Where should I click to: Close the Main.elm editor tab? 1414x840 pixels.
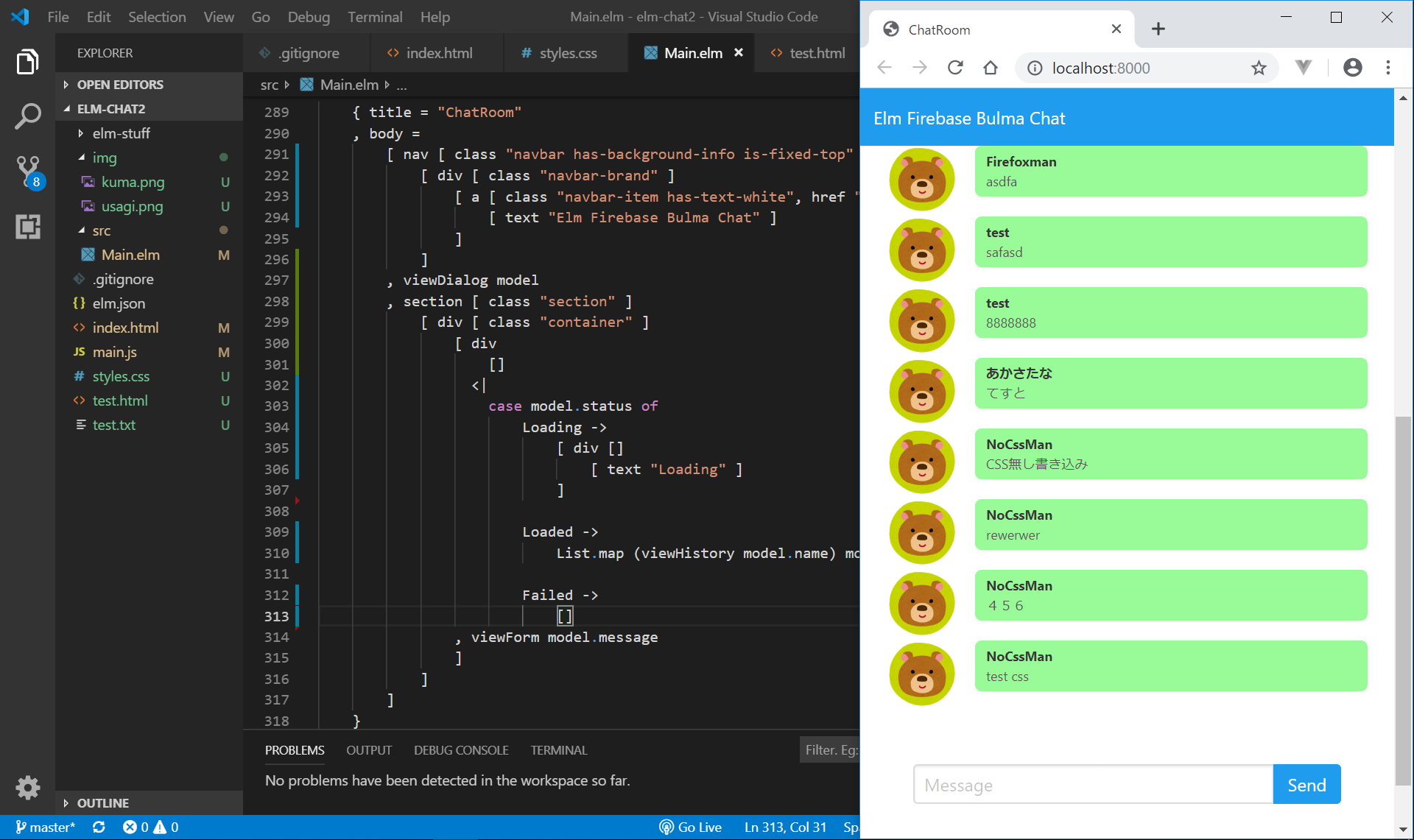click(x=739, y=52)
